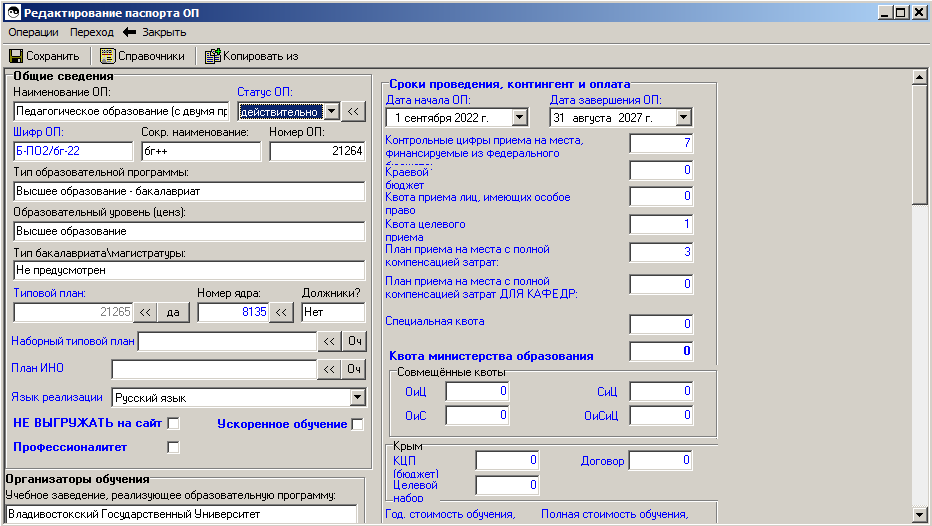
Task: Click the Квота целевого приема input field
Action: pos(660,225)
